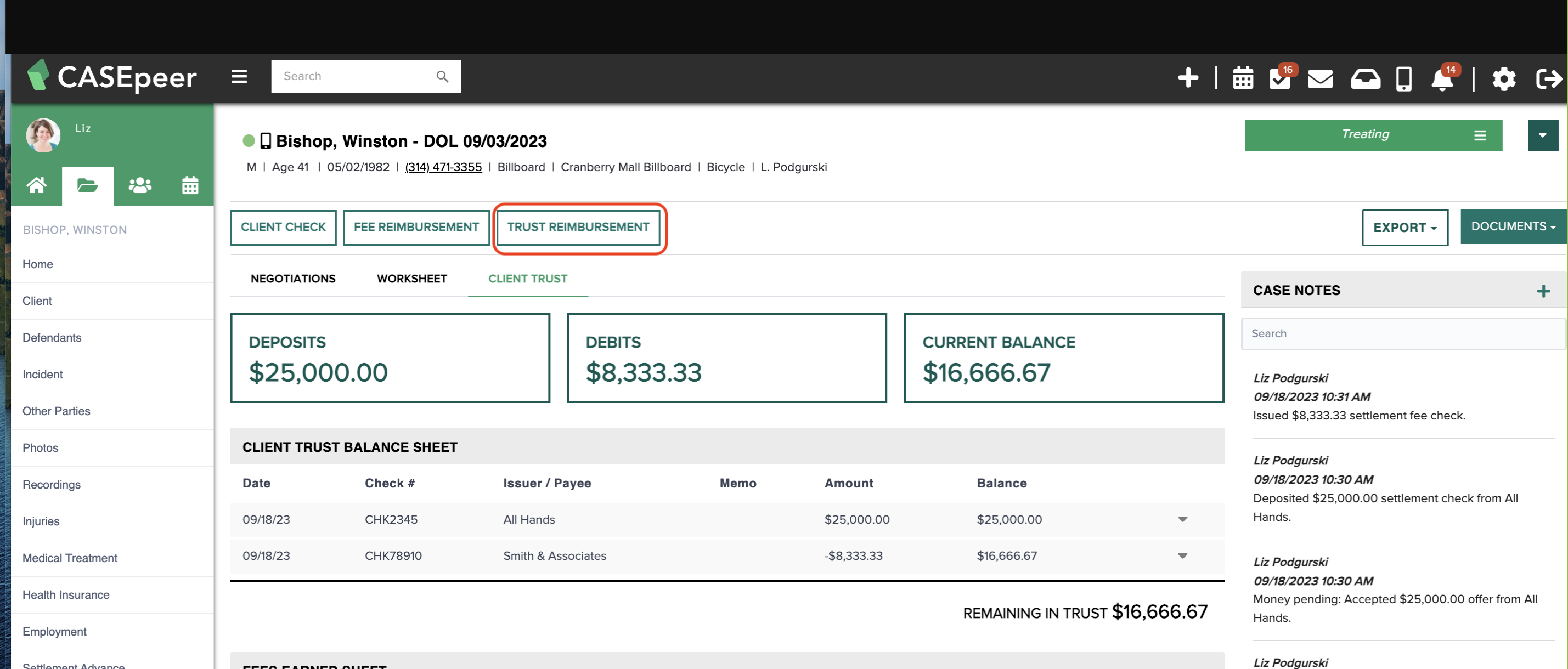Screen dimensions: 1568x669
Task: Expand the Smith & Associates debit row
Action: pyautogui.click(x=1182, y=555)
